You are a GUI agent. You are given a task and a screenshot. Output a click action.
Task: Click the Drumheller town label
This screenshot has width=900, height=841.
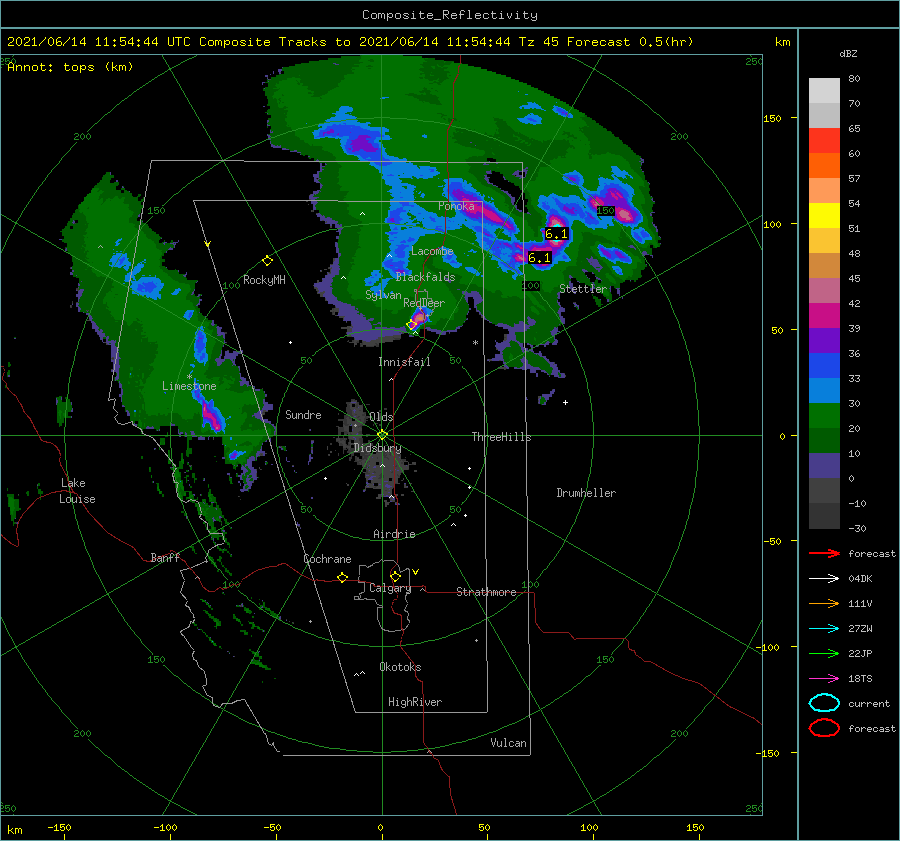(x=586, y=493)
